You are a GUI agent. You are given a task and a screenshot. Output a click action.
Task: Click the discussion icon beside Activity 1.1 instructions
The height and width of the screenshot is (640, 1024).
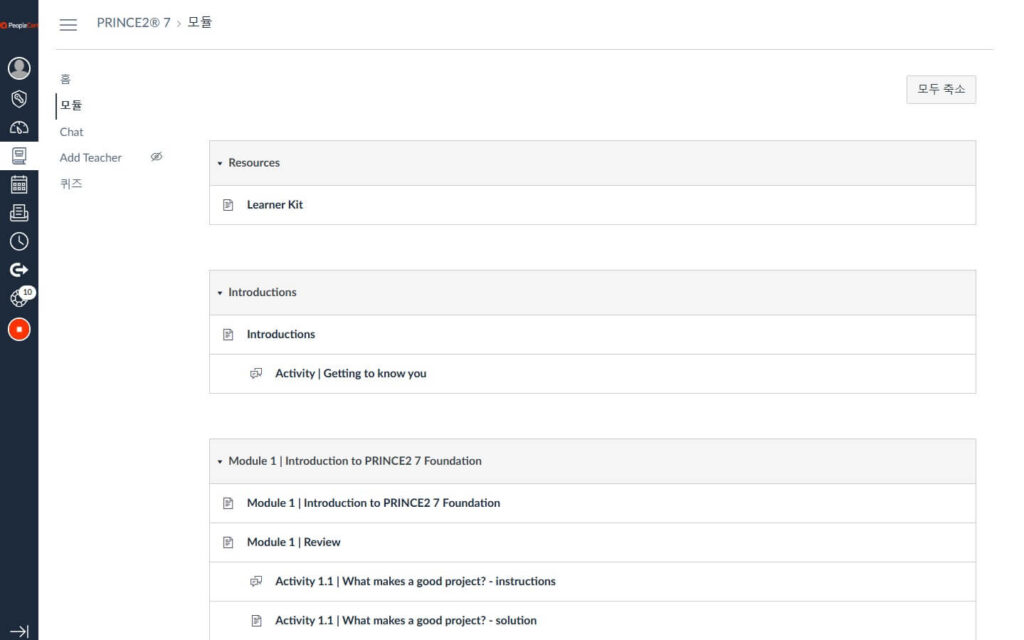tap(256, 581)
